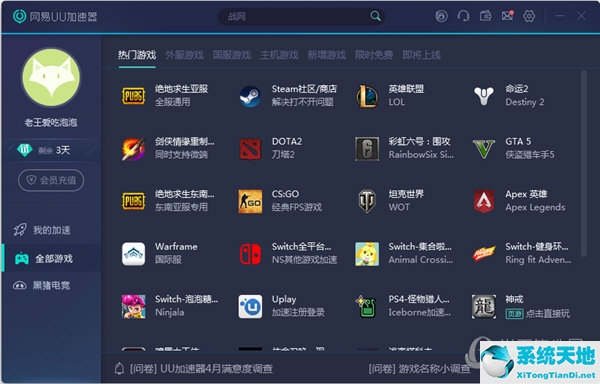Open the wallet icon in title bar
Viewport: 600px width, 384px height.
[x=486, y=16]
